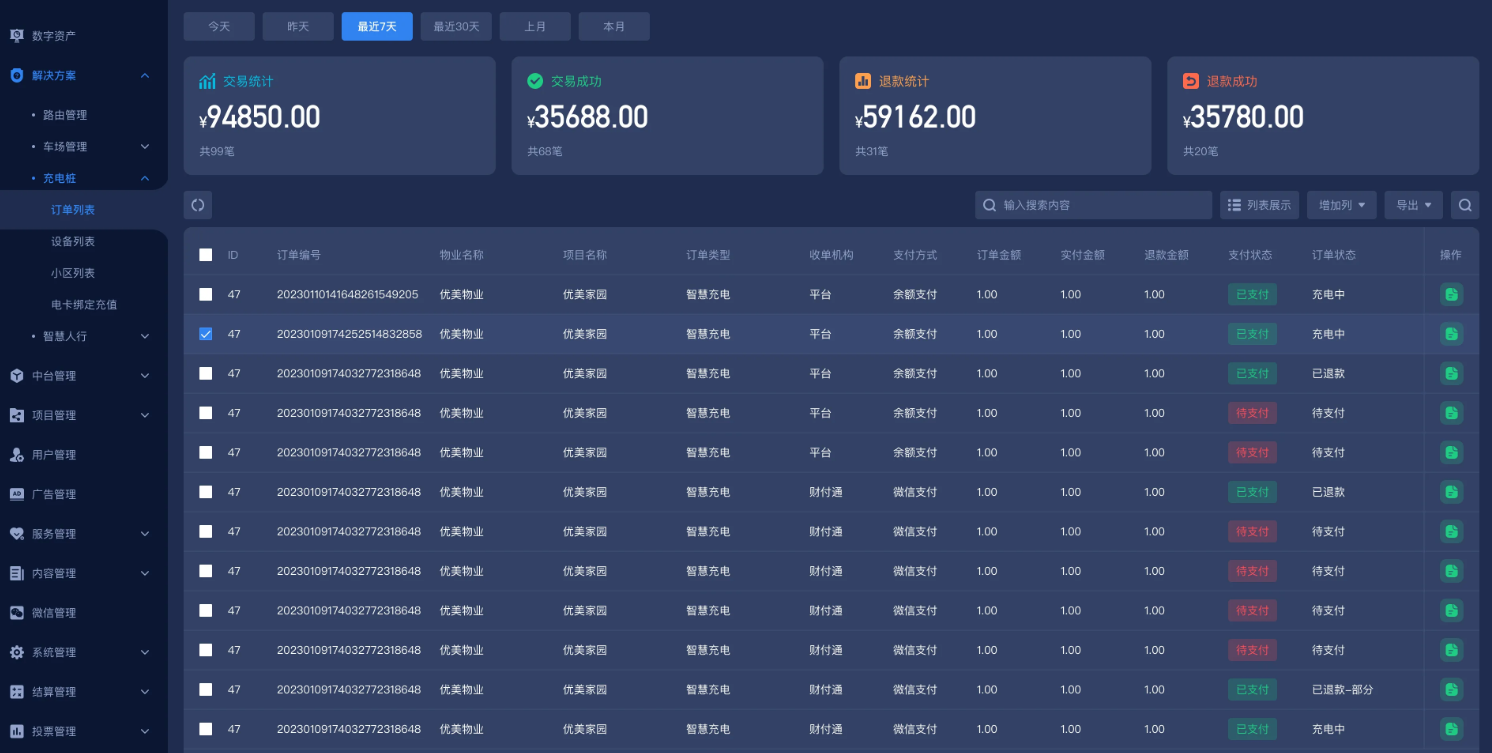Open the 导出 export dropdown
1492x753 pixels.
pos(1413,205)
